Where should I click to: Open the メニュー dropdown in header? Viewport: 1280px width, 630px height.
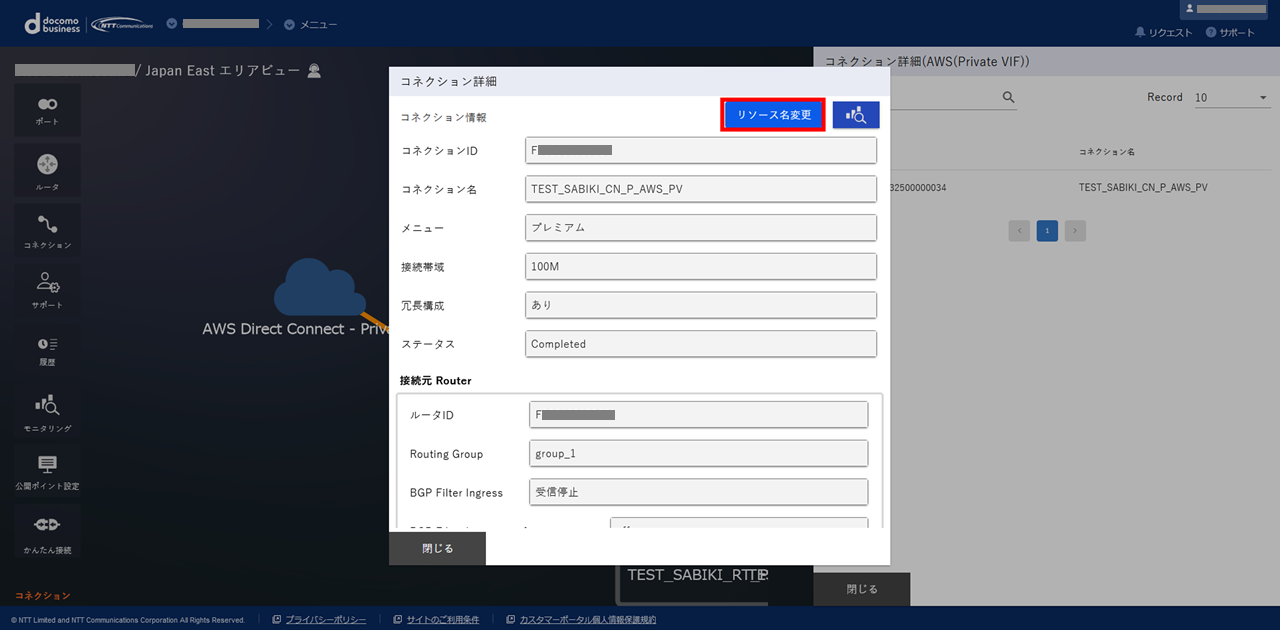[x=311, y=24]
